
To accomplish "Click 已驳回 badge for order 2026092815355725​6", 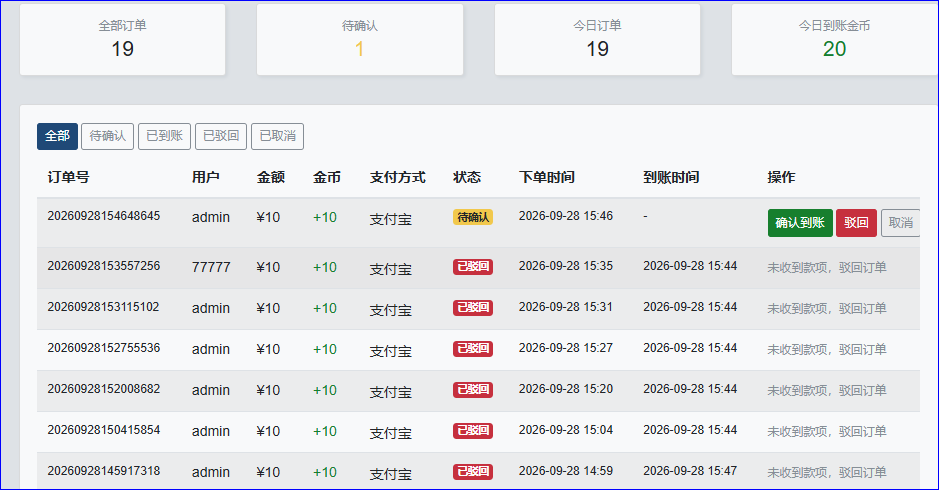I will [473, 267].
